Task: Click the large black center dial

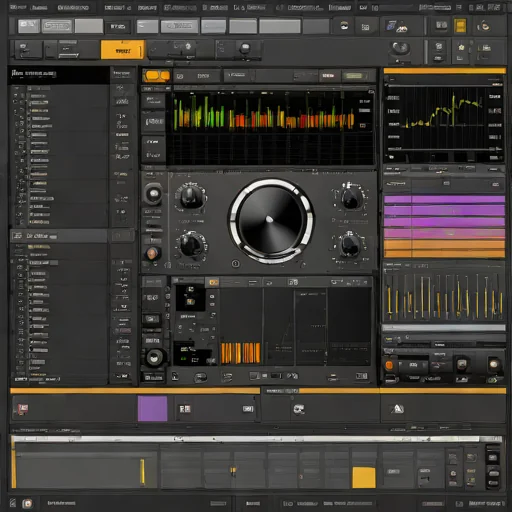Action: point(271,220)
